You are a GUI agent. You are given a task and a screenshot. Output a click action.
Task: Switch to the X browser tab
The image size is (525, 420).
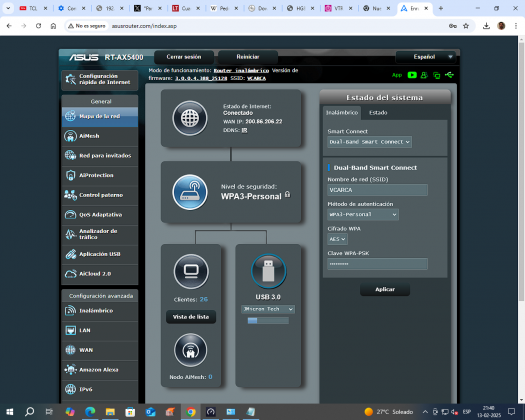[148, 8]
